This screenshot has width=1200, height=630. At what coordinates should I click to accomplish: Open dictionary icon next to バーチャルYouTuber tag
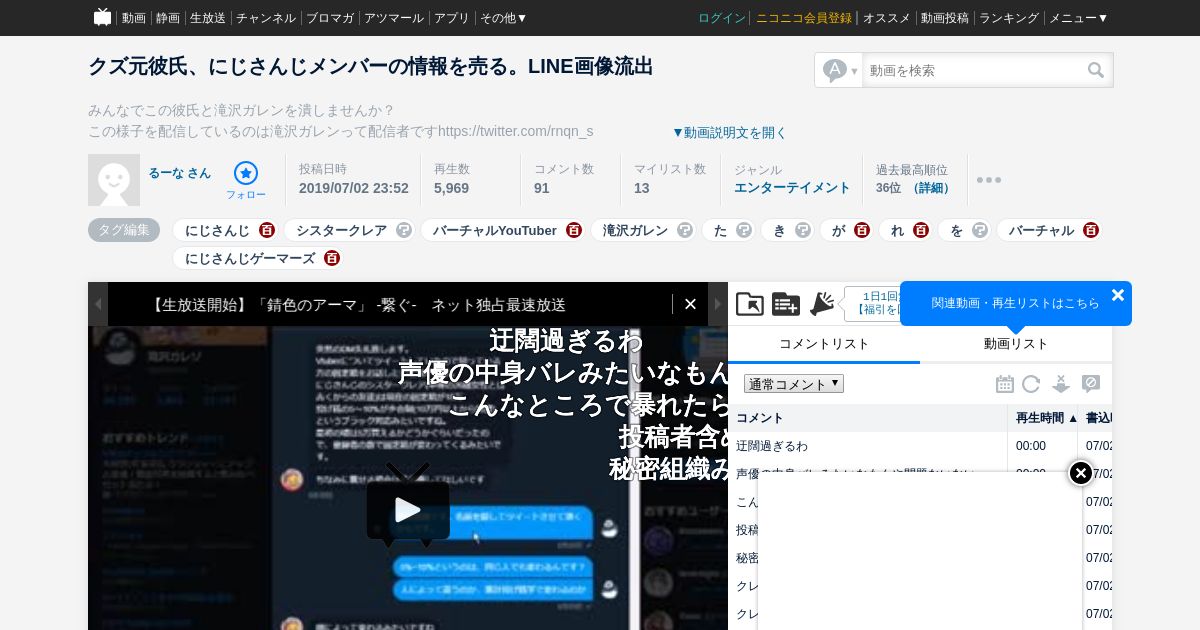pos(574,230)
